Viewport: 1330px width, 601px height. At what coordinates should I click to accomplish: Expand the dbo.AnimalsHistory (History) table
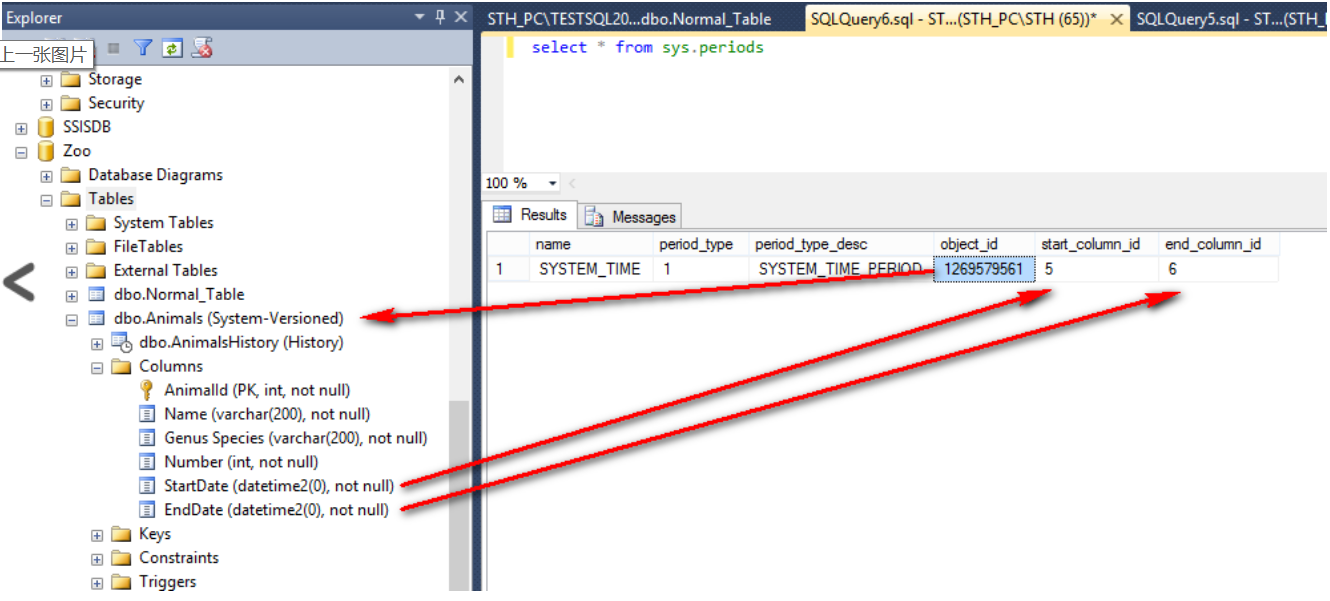point(96,342)
